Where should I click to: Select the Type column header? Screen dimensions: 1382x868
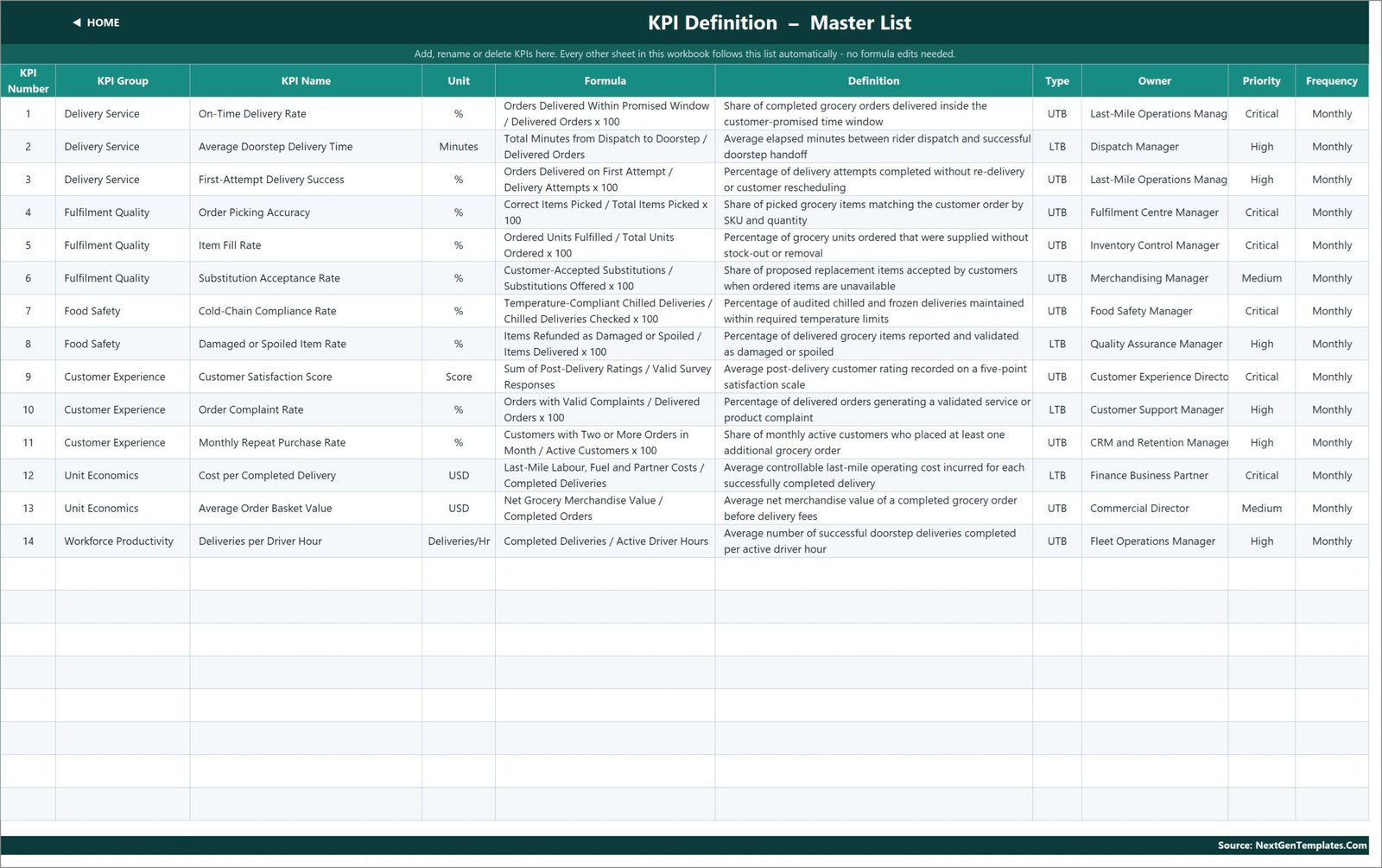coord(1056,80)
